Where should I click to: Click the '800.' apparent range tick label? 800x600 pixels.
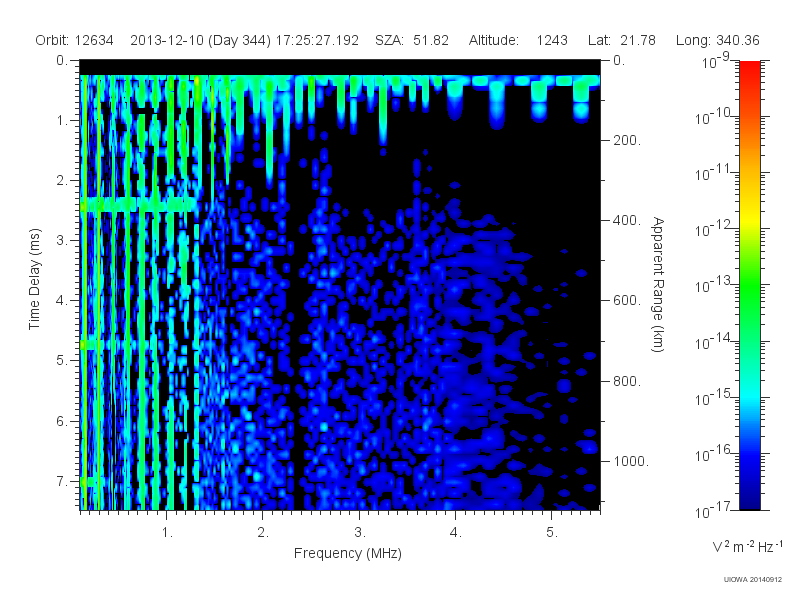[x=627, y=381]
